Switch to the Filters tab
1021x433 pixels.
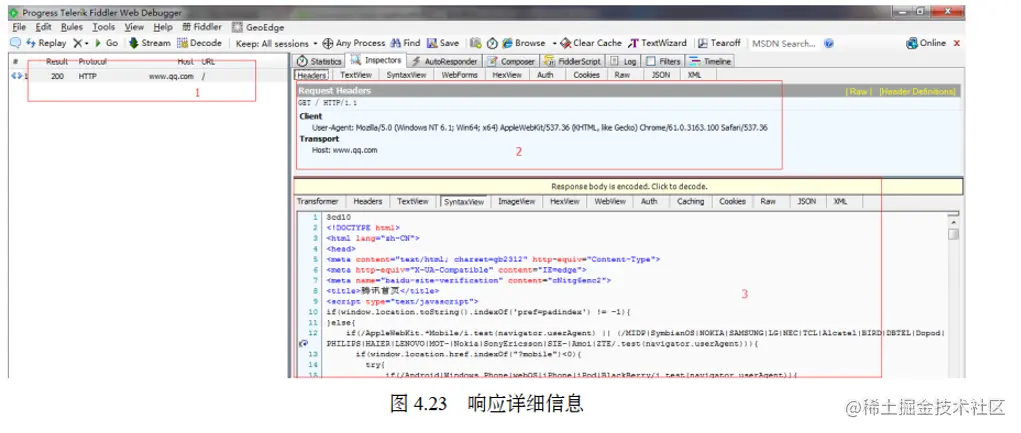664,61
